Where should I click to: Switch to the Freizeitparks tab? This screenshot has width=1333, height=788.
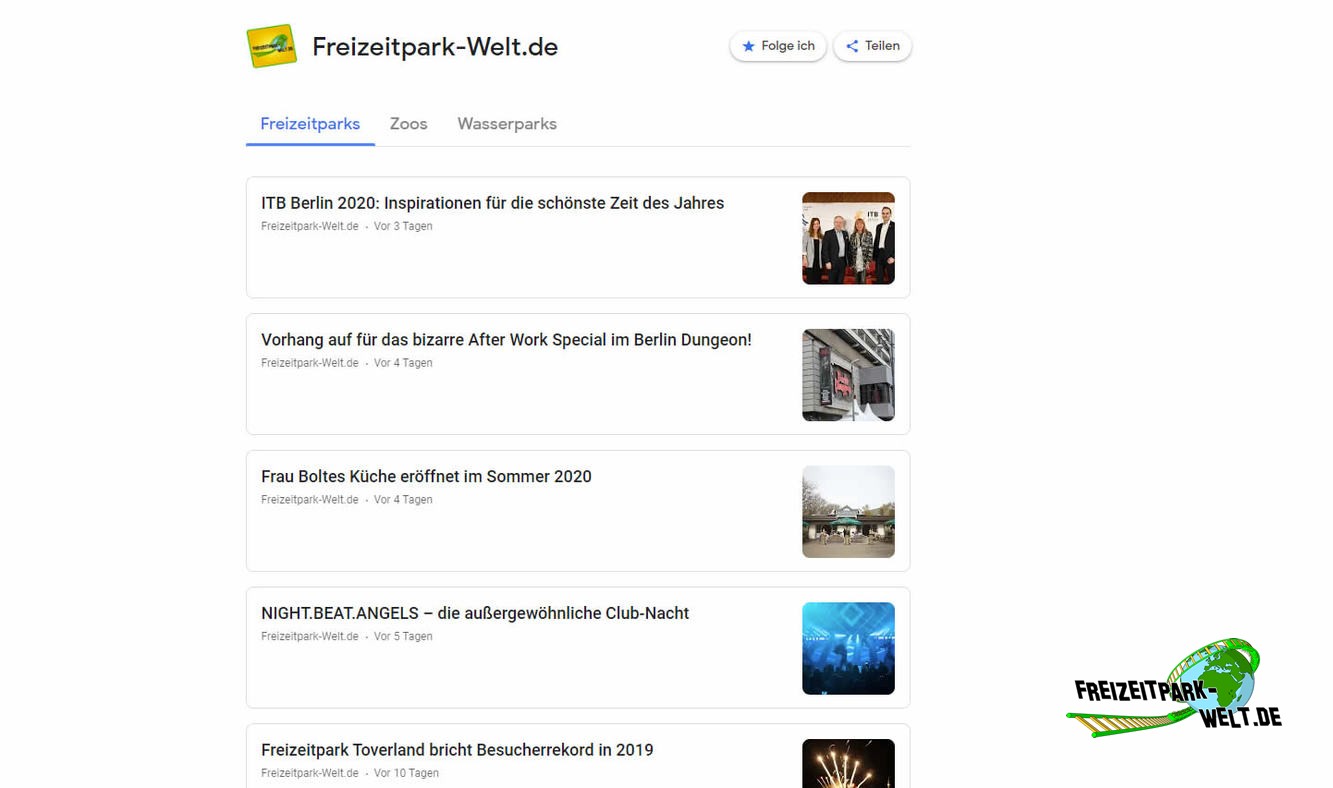(310, 124)
